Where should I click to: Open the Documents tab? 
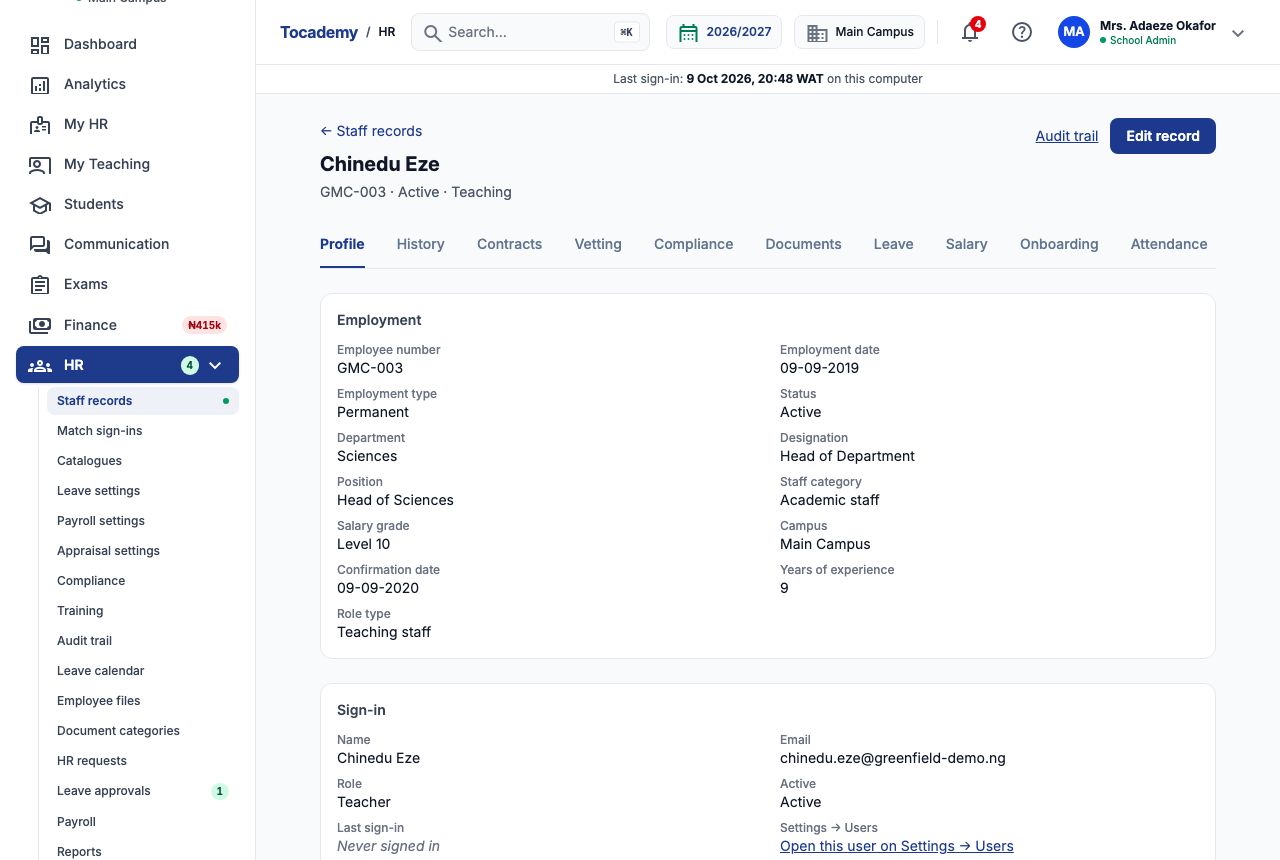pos(804,244)
